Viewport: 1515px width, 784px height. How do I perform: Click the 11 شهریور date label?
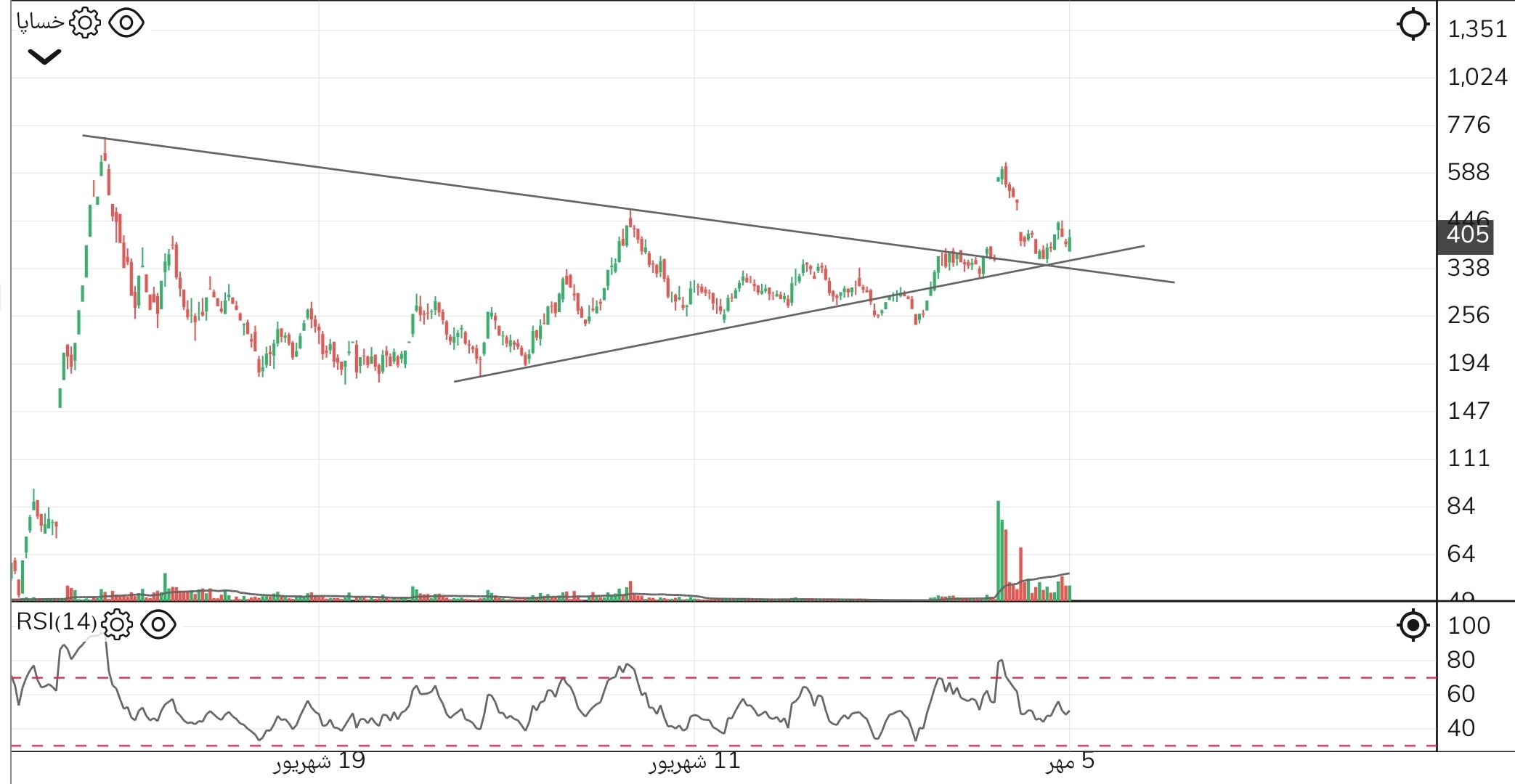pyautogui.click(x=694, y=761)
